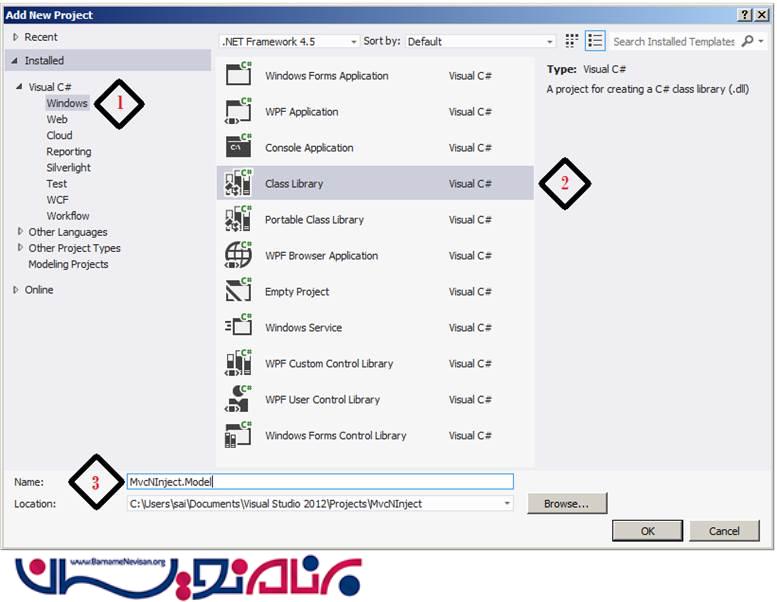This screenshot has width=777, height=602.
Task: Click the WPF Application template icon
Action: coord(238,112)
